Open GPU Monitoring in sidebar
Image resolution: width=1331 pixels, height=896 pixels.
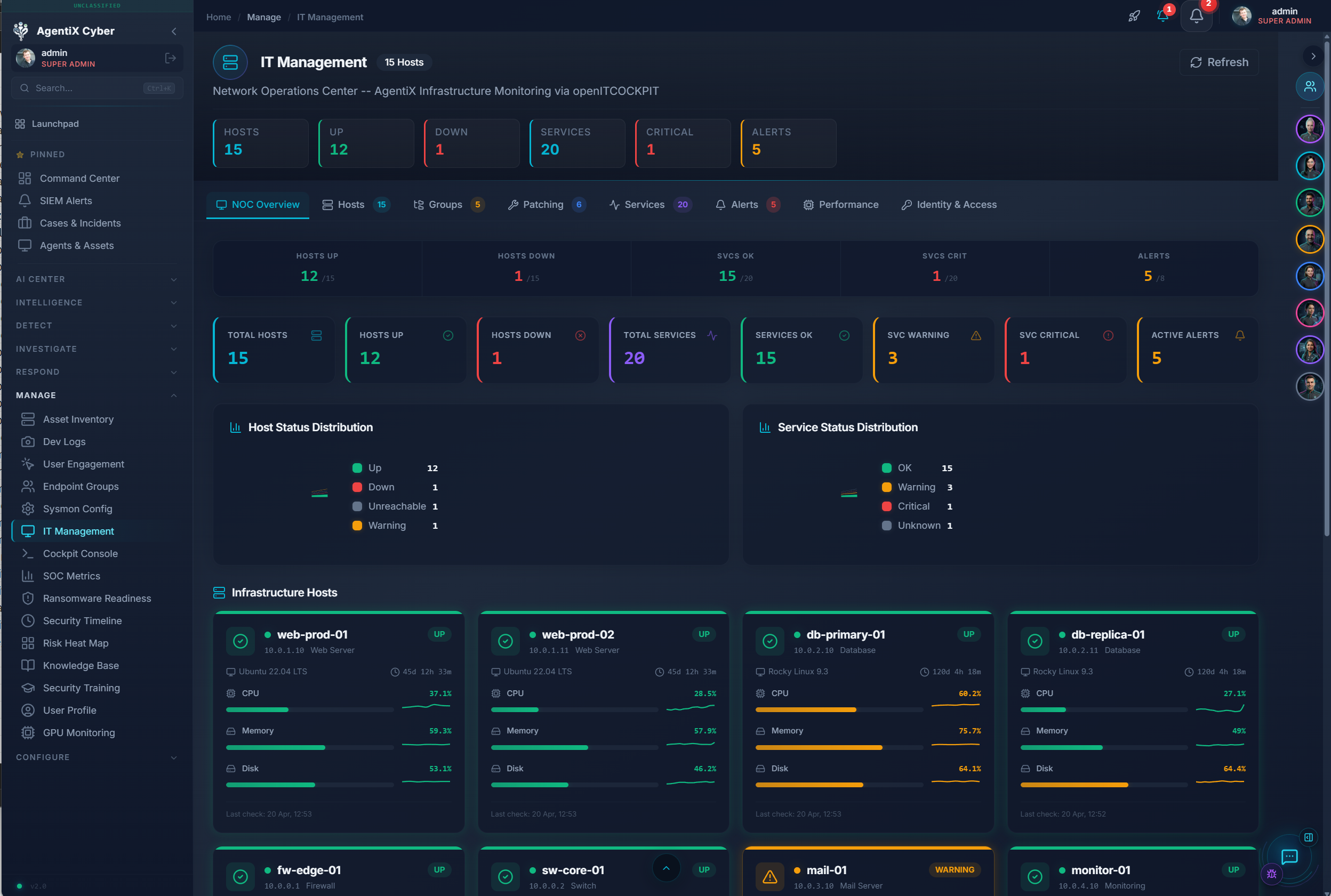coord(78,732)
